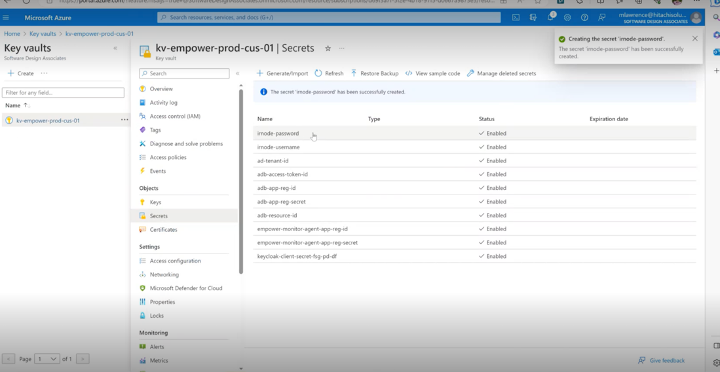The image size is (720, 372).
Task: Open portal settings gear icon
Action: click(568, 17)
